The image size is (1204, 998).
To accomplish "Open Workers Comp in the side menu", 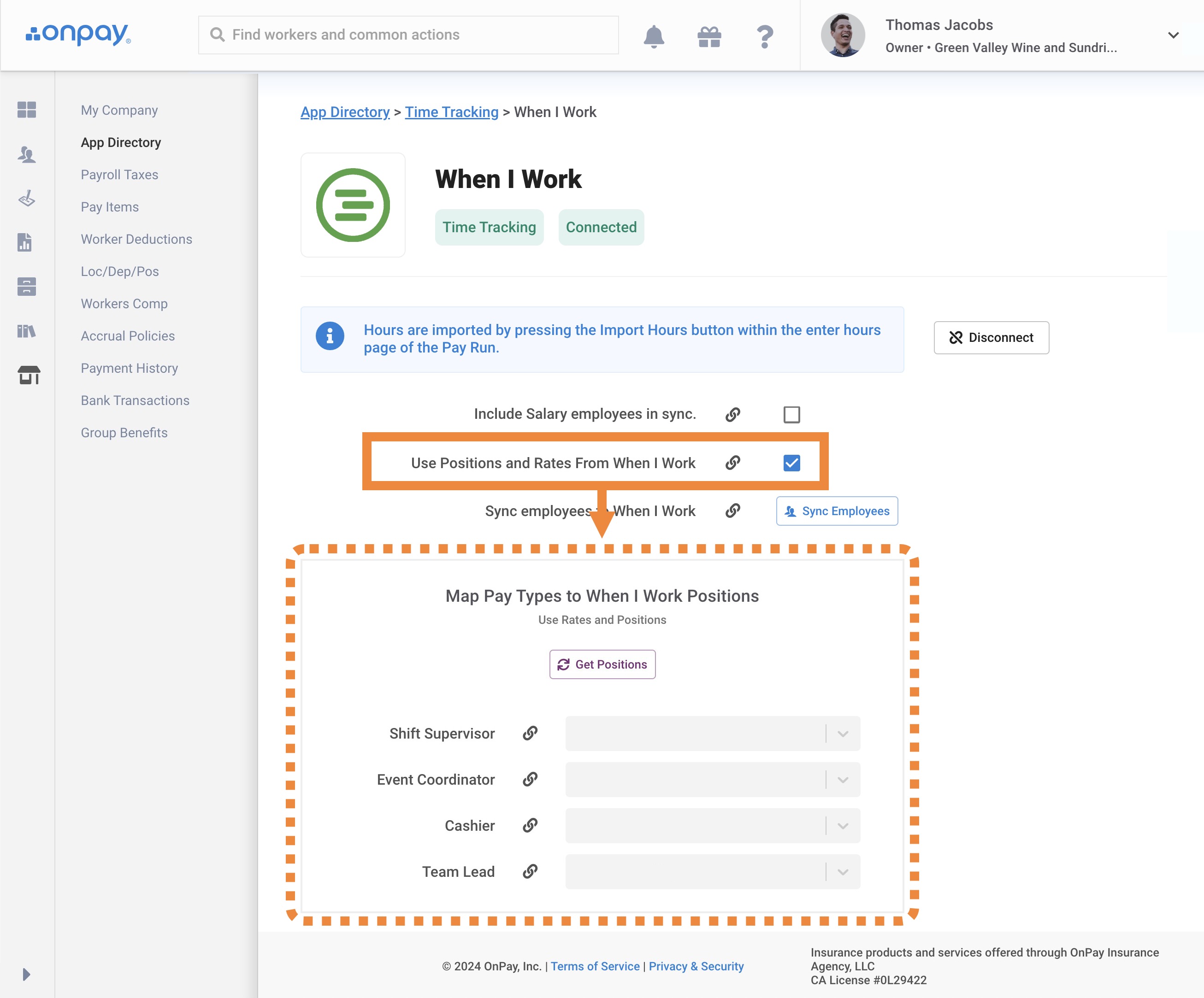I will (x=124, y=303).
